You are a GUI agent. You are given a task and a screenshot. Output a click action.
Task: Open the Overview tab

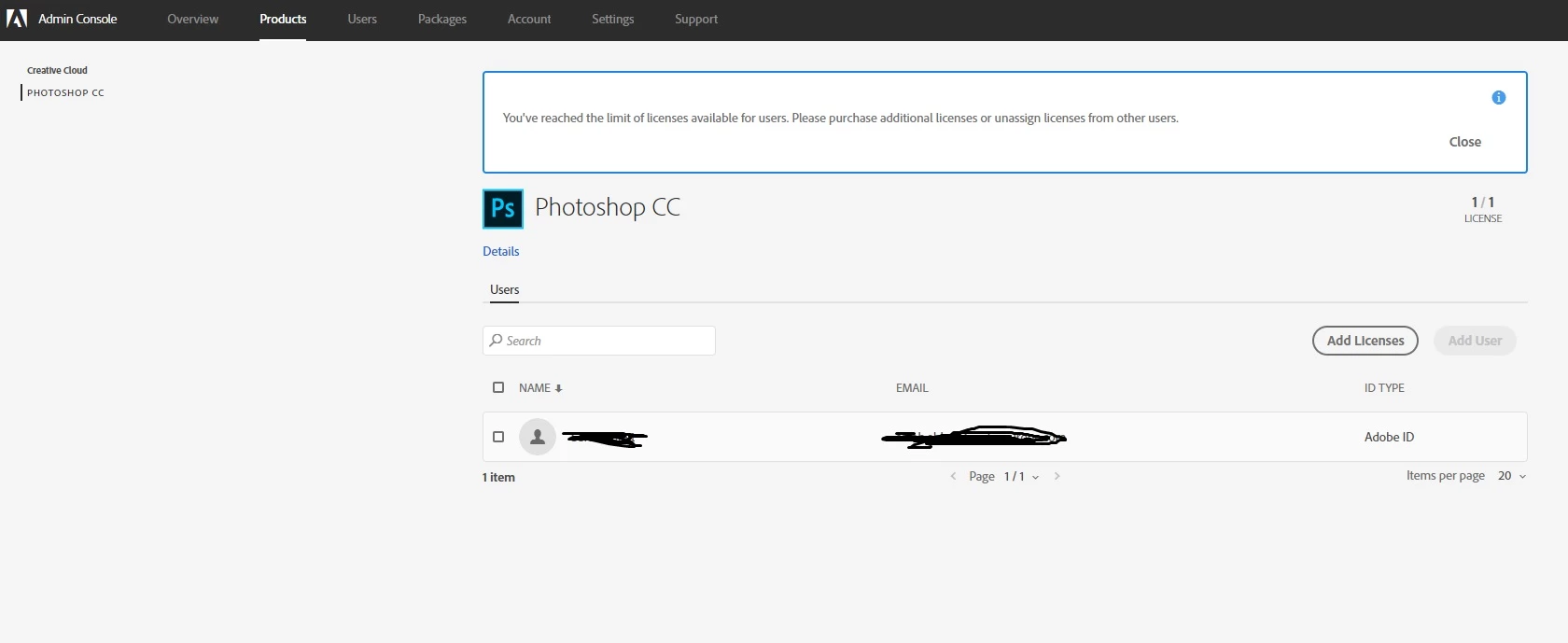click(x=193, y=20)
